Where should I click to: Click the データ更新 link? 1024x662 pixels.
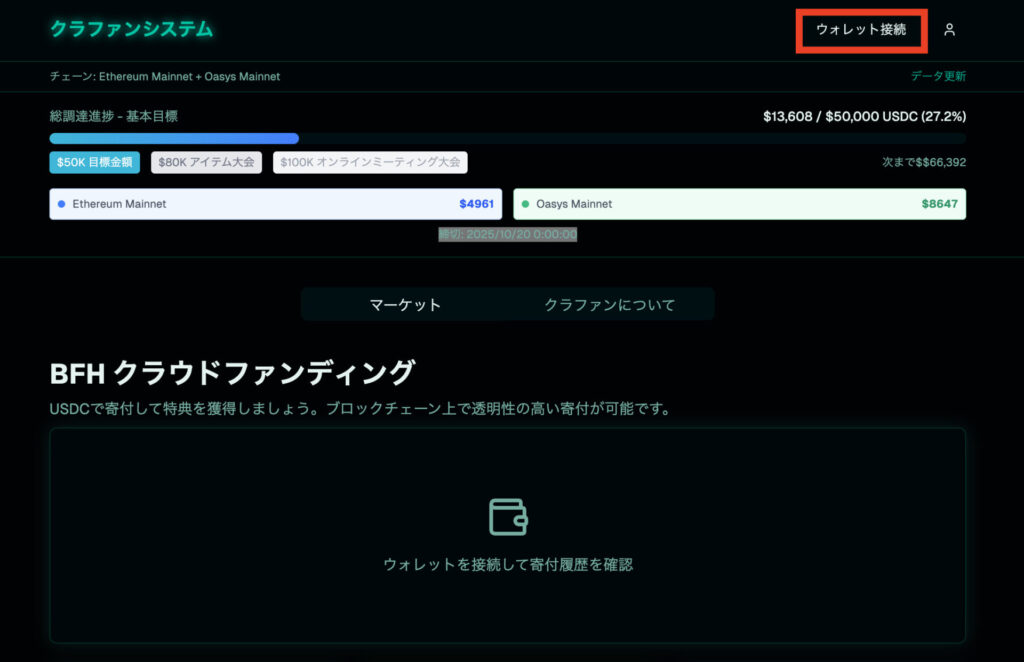pyautogui.click(x=937, y=76)
